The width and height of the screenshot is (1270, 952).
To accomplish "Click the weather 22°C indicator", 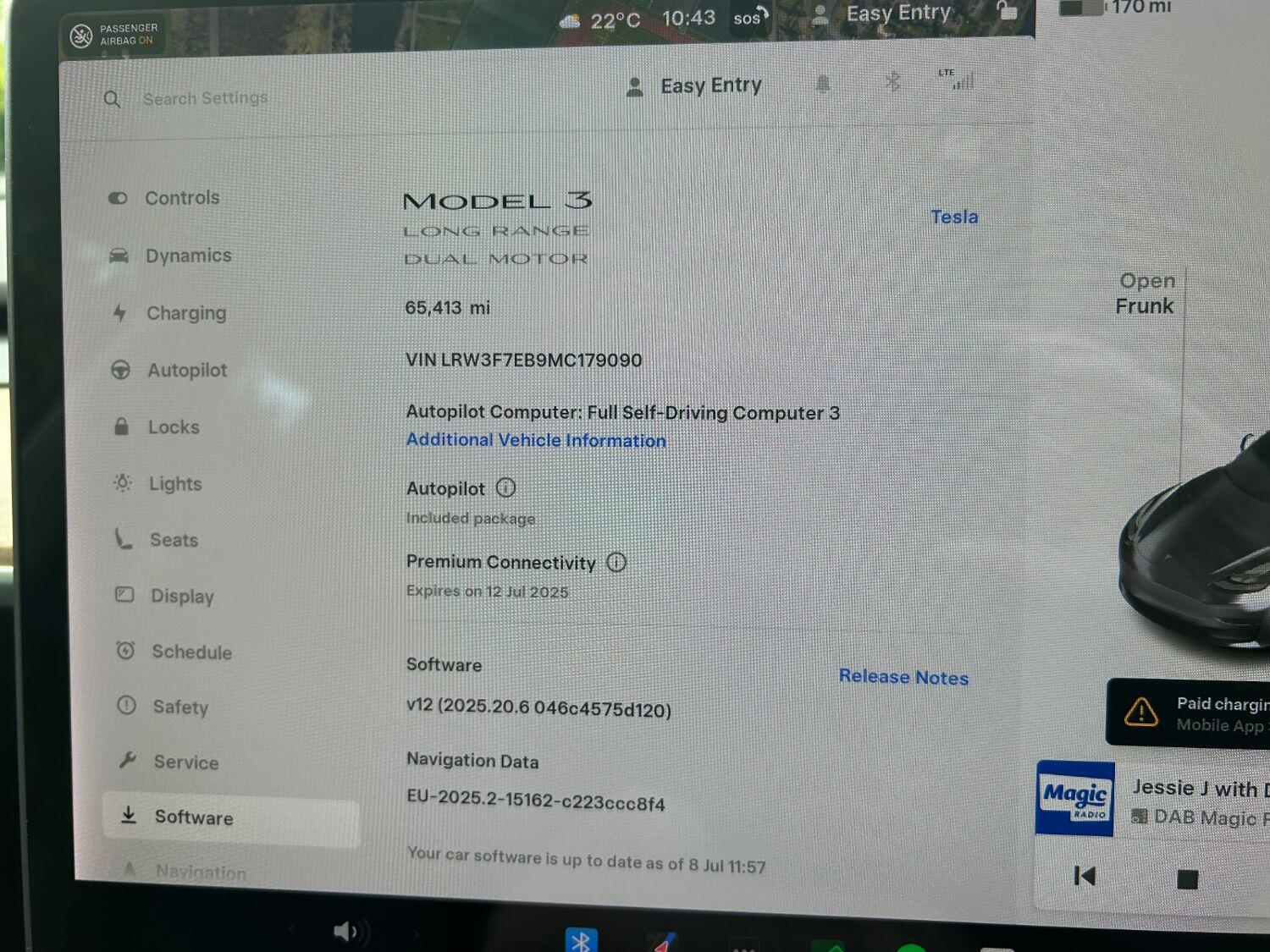I will [x=600, y=20].
